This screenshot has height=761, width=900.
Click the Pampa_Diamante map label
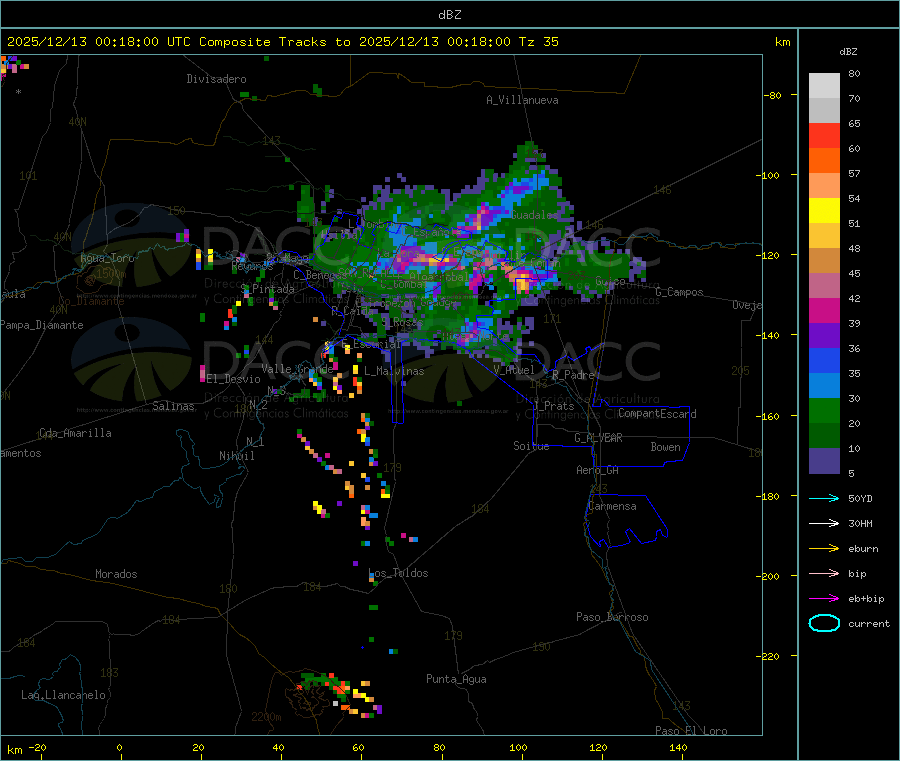tap(42, 325)
